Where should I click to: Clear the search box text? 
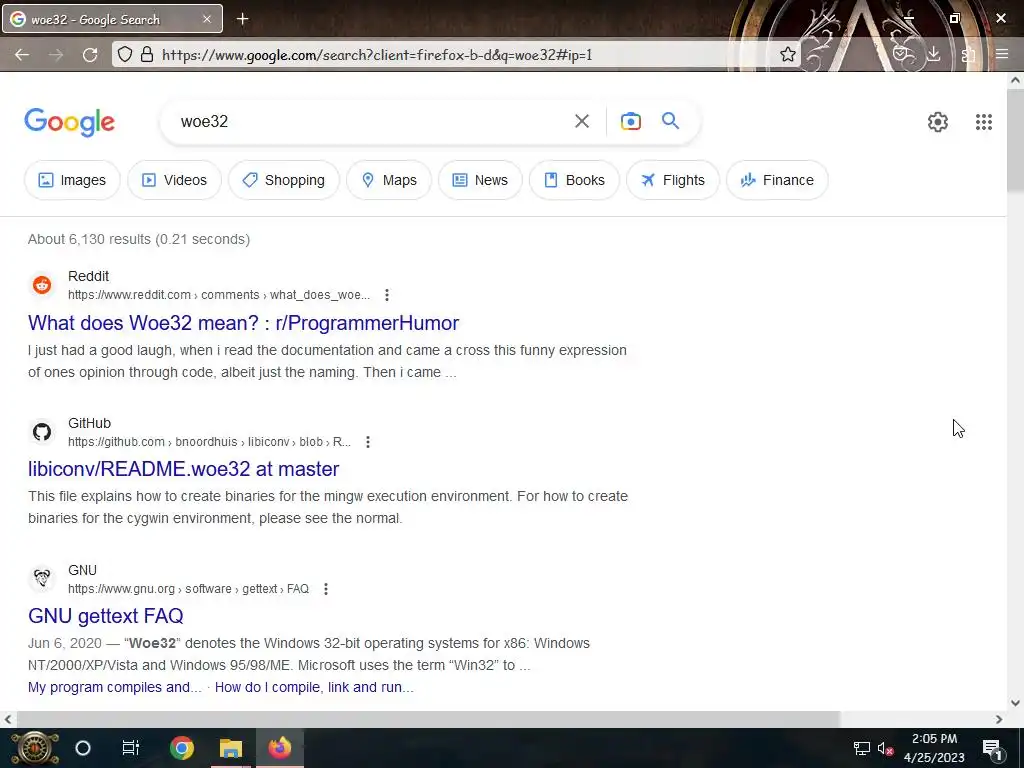[x=582, y=121]
